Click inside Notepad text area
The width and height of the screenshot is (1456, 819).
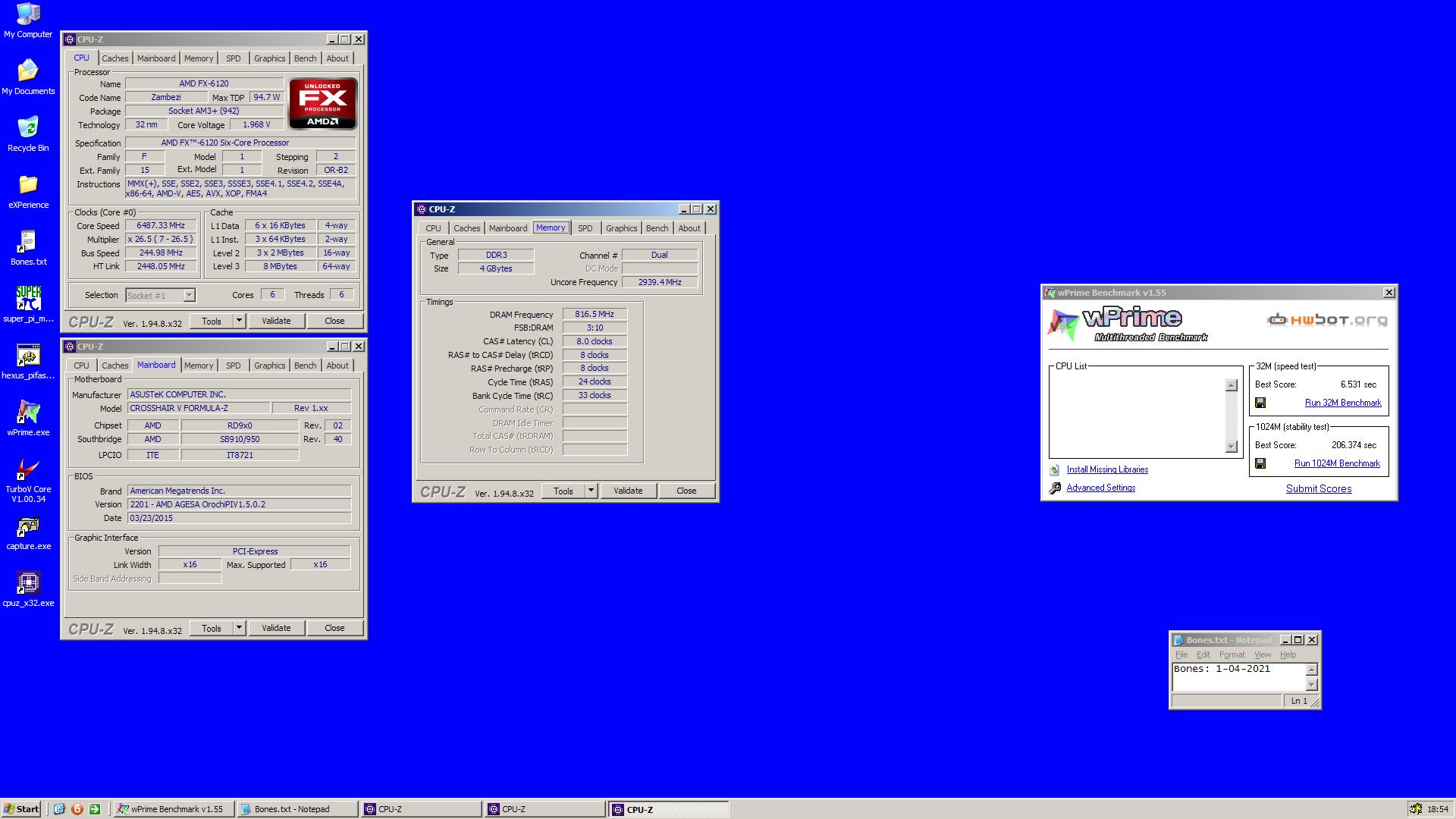(1239, 676)
